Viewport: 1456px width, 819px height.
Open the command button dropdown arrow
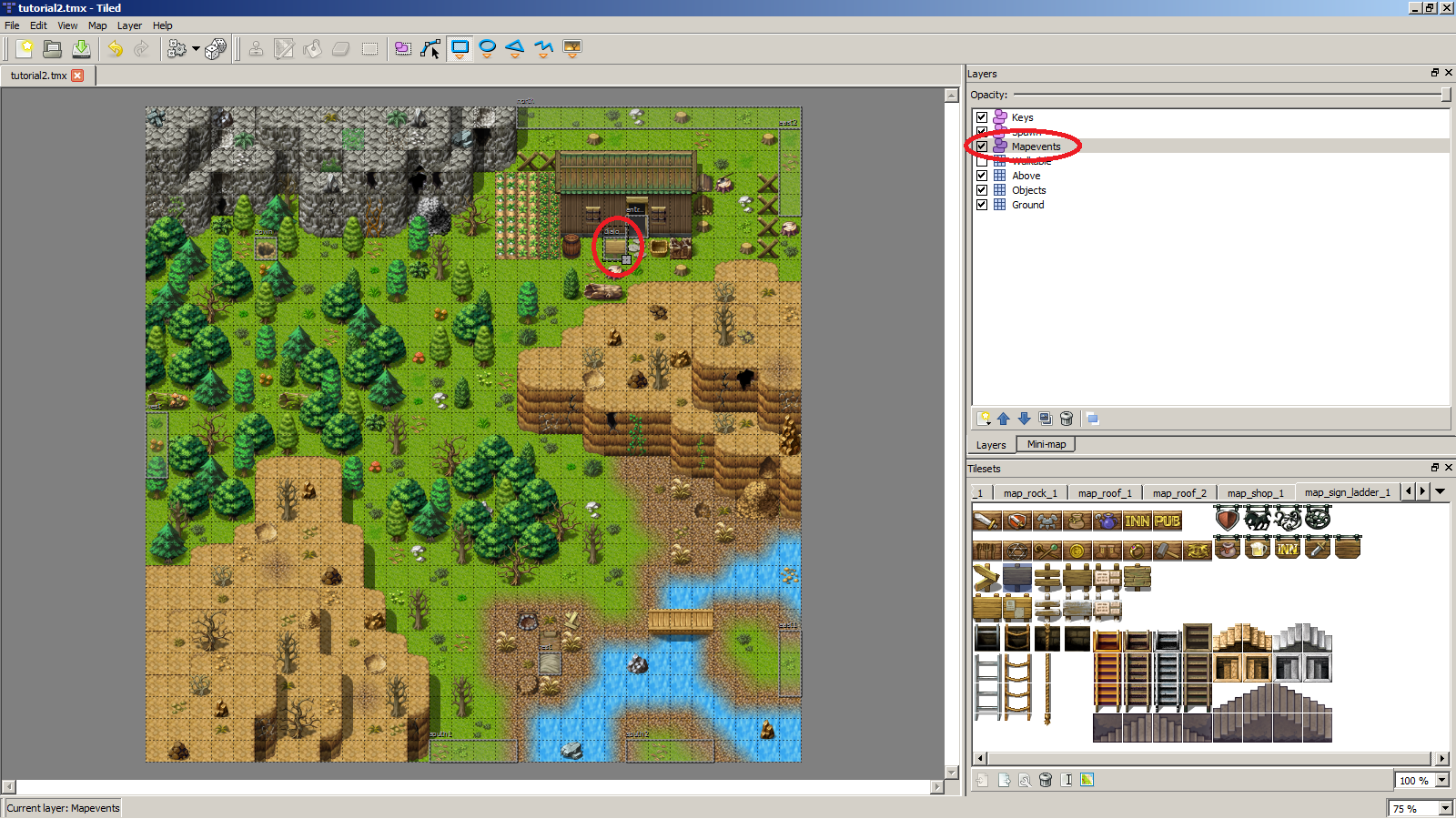point(196,49)
